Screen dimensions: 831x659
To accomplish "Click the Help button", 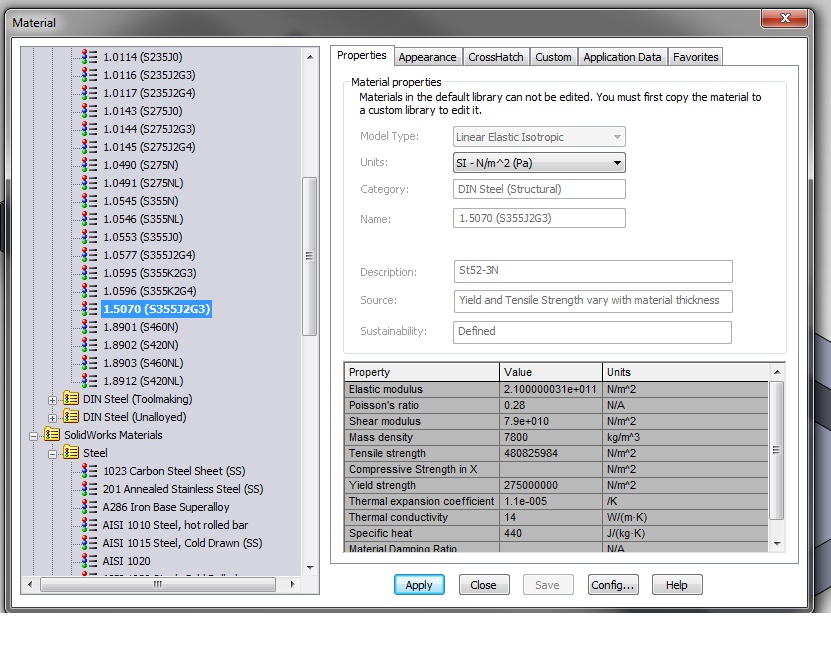I will point(677,585).
